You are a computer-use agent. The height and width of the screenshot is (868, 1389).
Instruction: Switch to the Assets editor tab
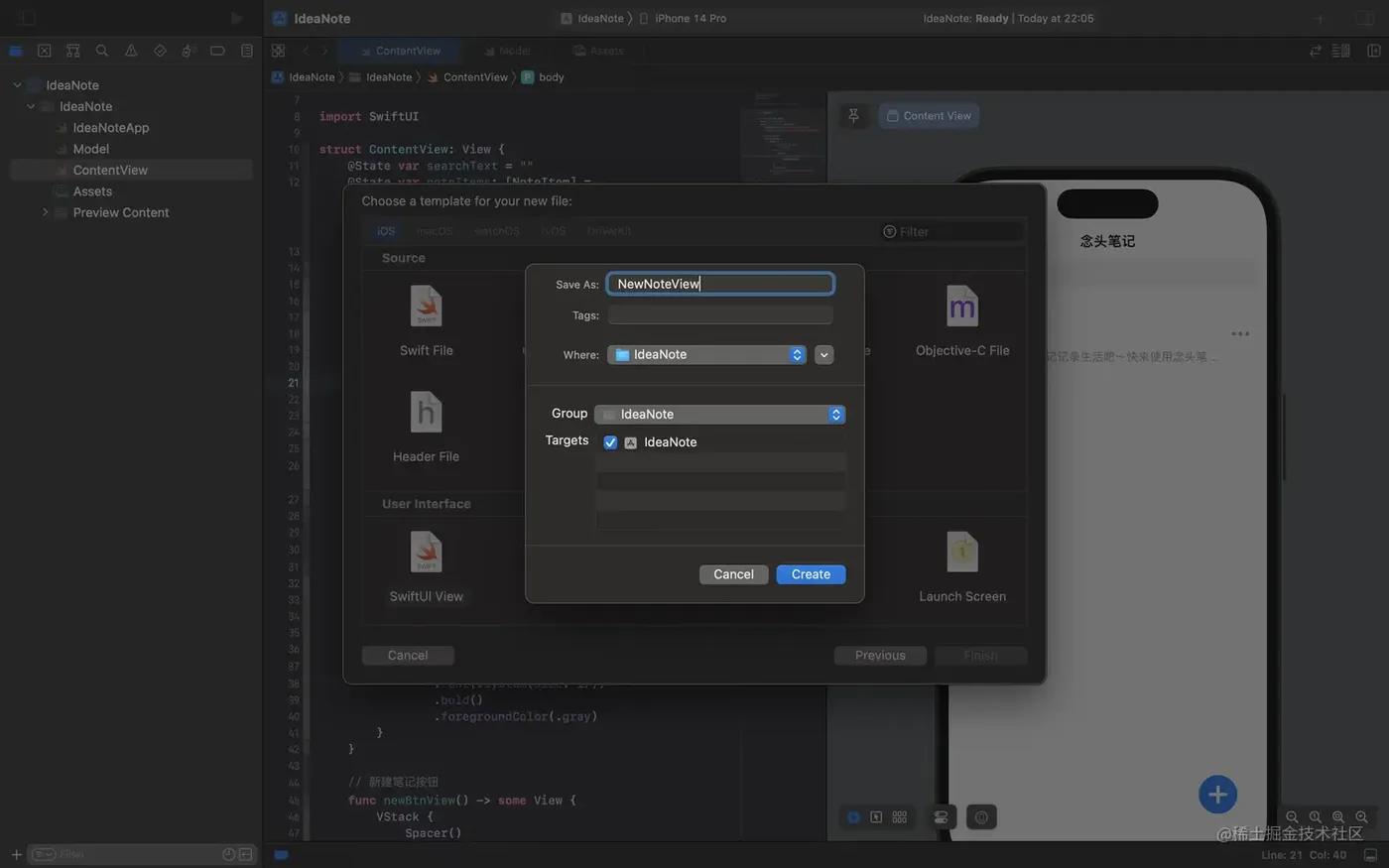[x=598, y=51]
